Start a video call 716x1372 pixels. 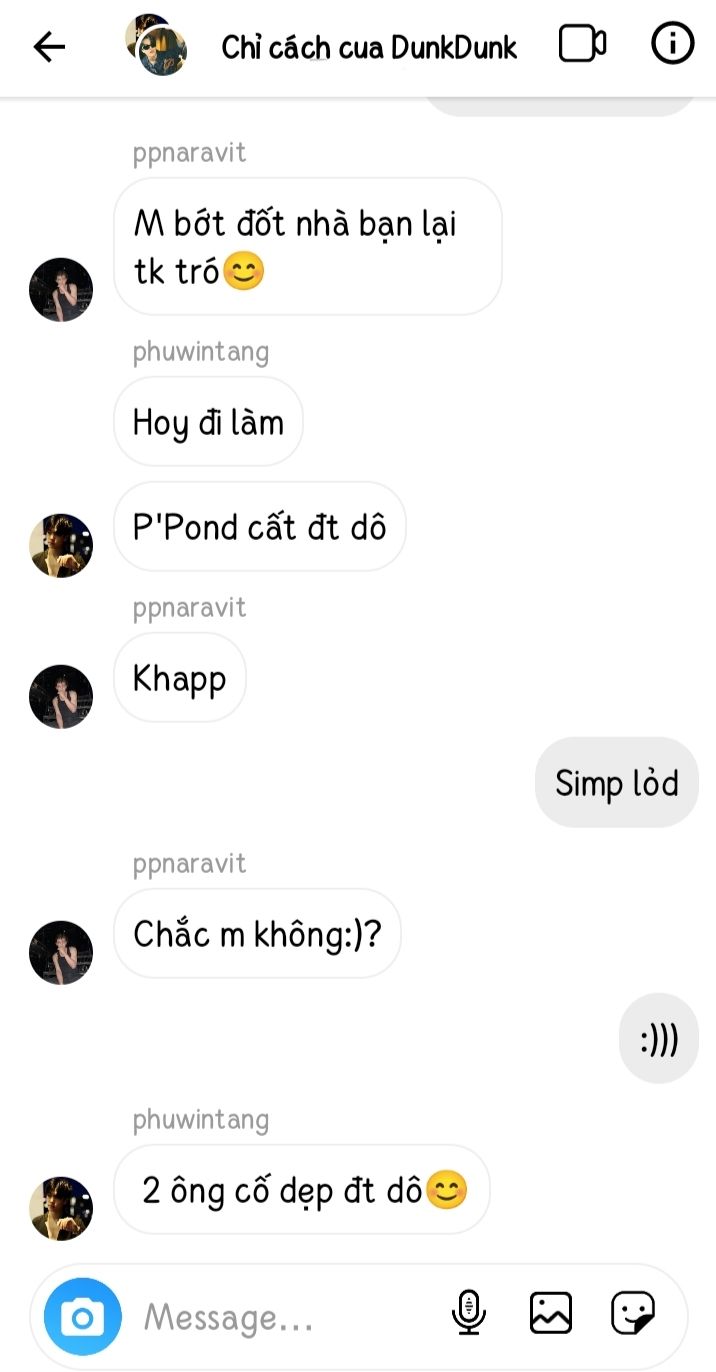click(x=582, y=44)
